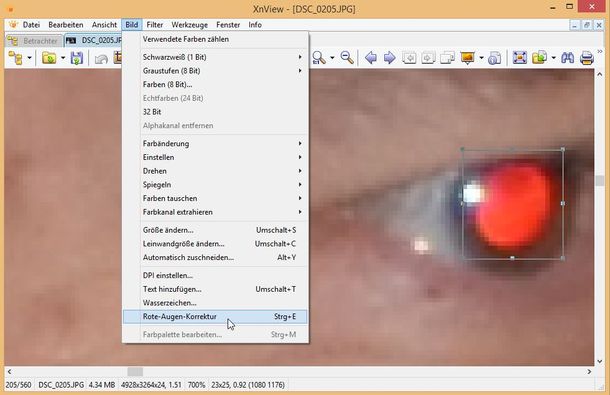The height and width of the screenshot is (395, 610).
Task: Click the copy-to-folder toolbar icon
Action: (540, 58)
